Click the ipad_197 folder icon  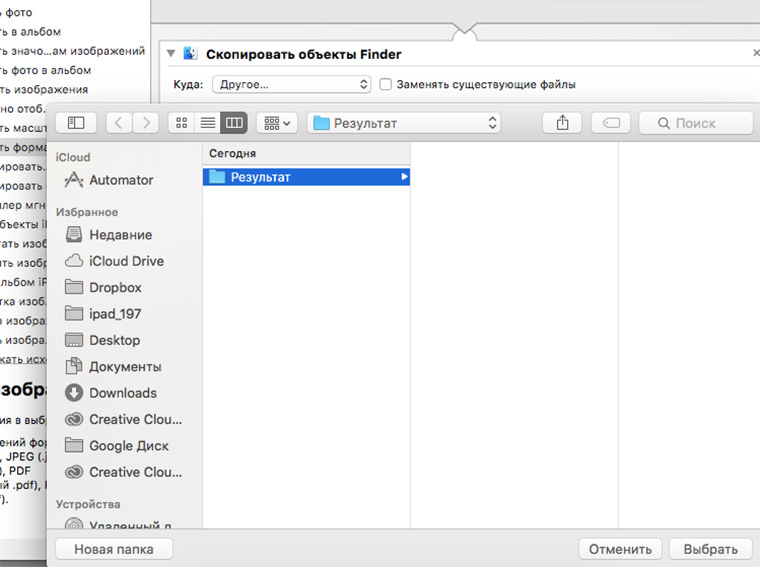click(74, 314)
